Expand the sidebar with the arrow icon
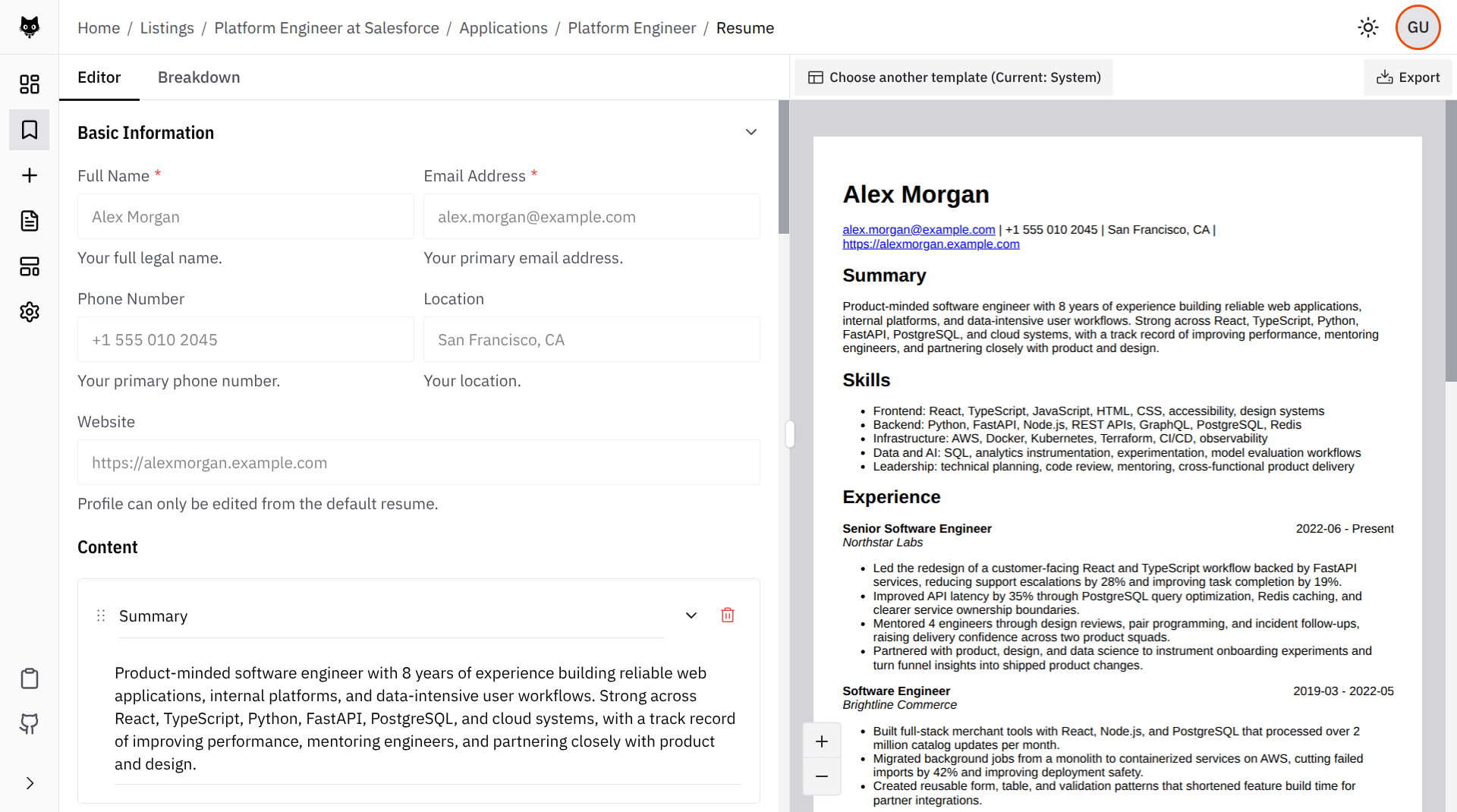 point(29,783)
